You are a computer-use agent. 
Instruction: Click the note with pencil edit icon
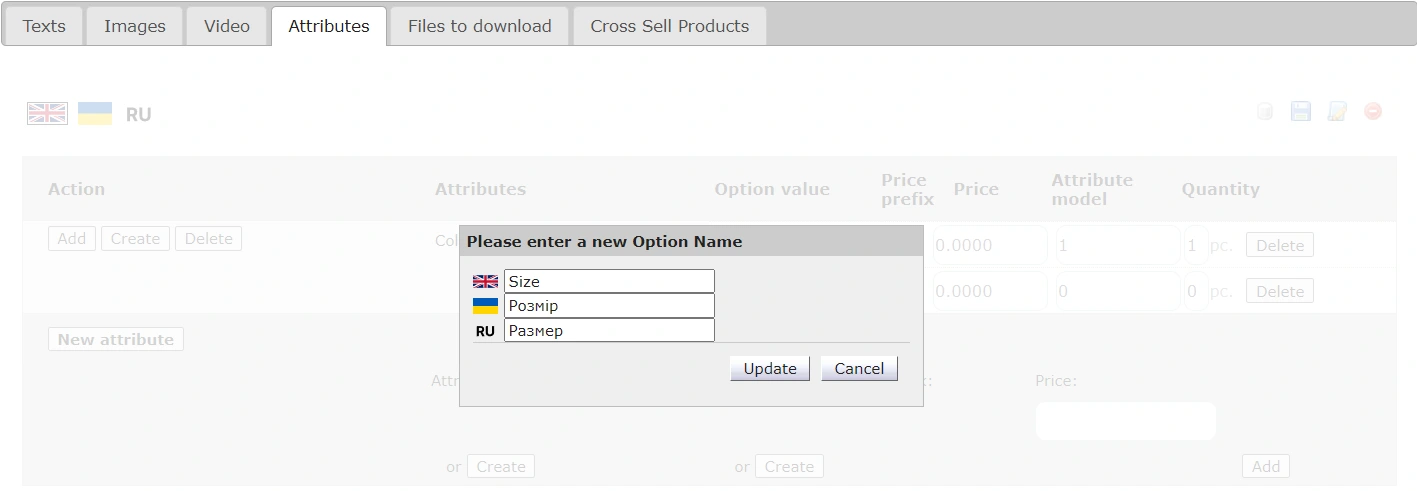pos(1337,112)
